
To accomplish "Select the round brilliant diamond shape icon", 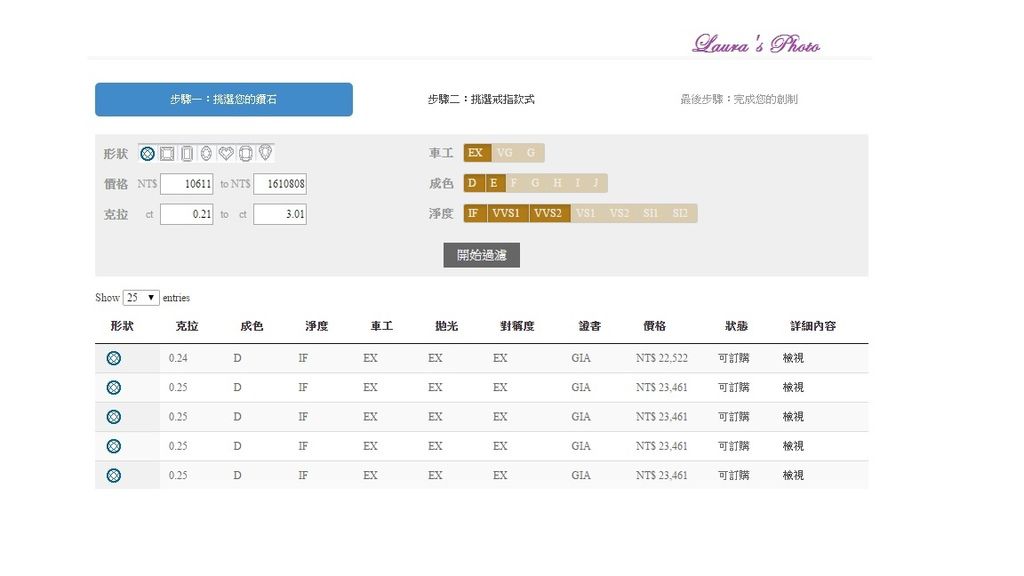I will point(147,153).
